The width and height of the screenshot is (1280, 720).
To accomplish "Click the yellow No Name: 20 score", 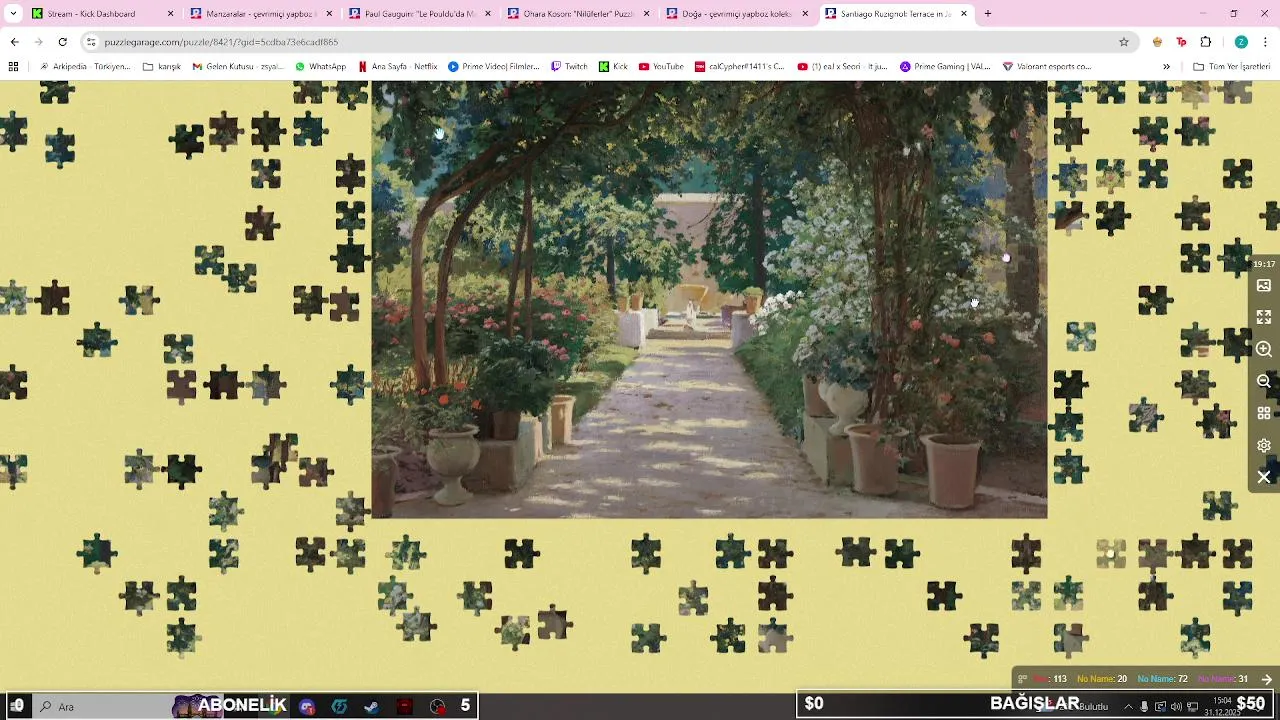I will pyautogui.click(x=1102, y=679).
